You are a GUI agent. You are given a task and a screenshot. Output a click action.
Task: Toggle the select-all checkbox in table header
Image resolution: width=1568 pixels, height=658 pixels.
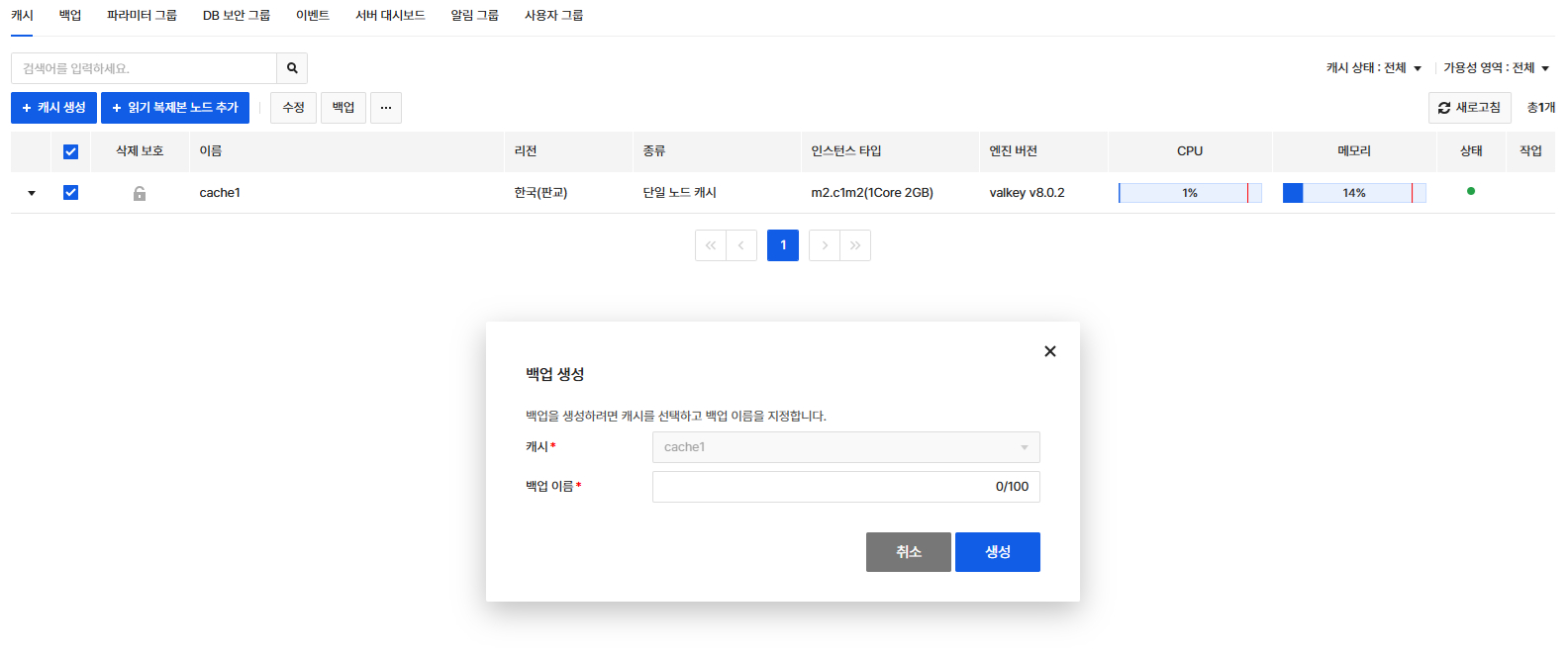(x=70, y=151)
